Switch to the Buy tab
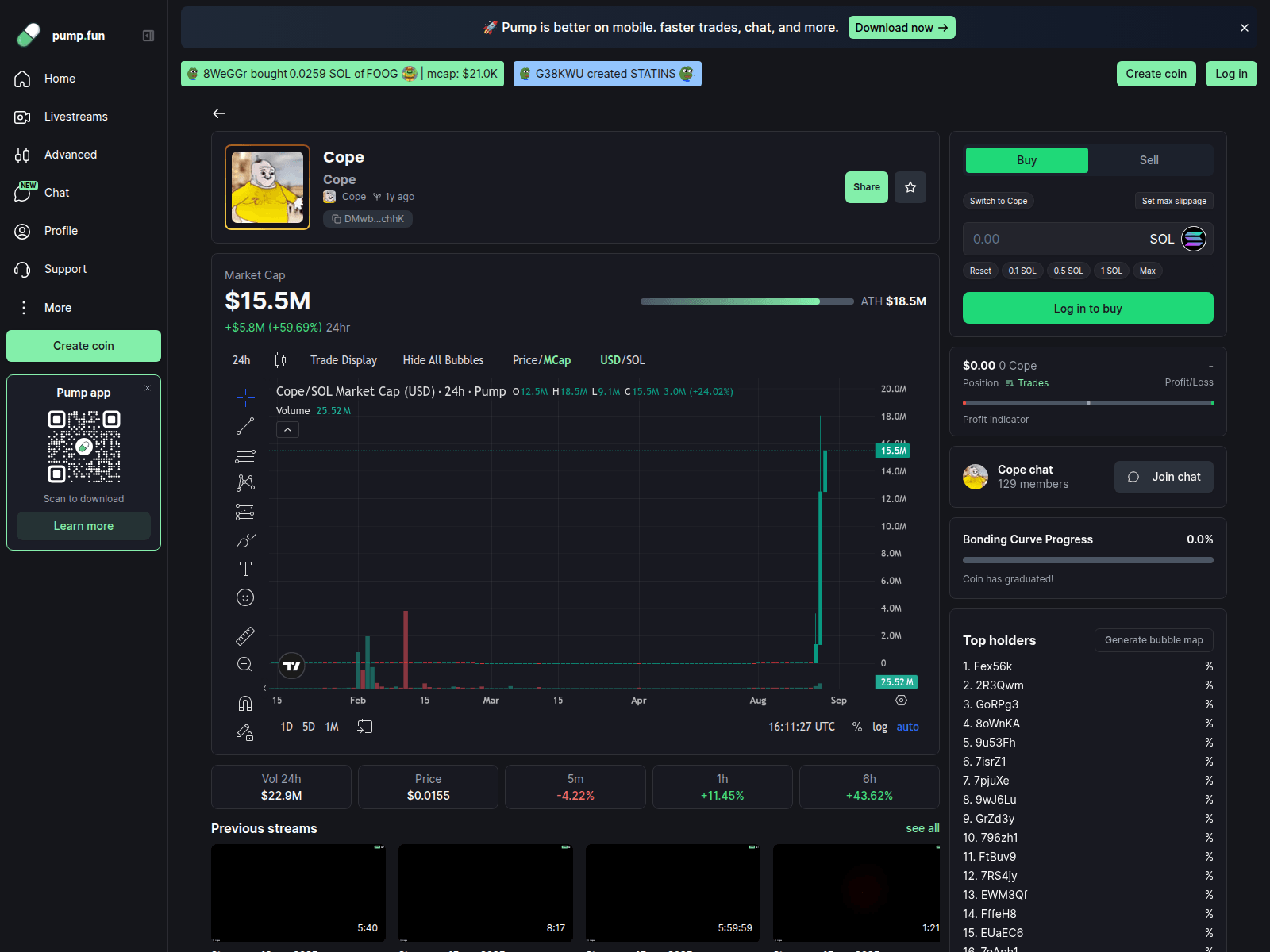This screenshot has height=952, width=1270. pyautogui.click(x=1027, y=160)
